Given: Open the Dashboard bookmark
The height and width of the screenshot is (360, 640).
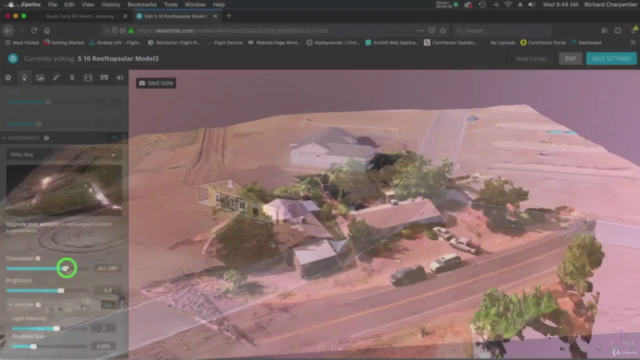Looking at the screenshot, I should coord(587,42).
